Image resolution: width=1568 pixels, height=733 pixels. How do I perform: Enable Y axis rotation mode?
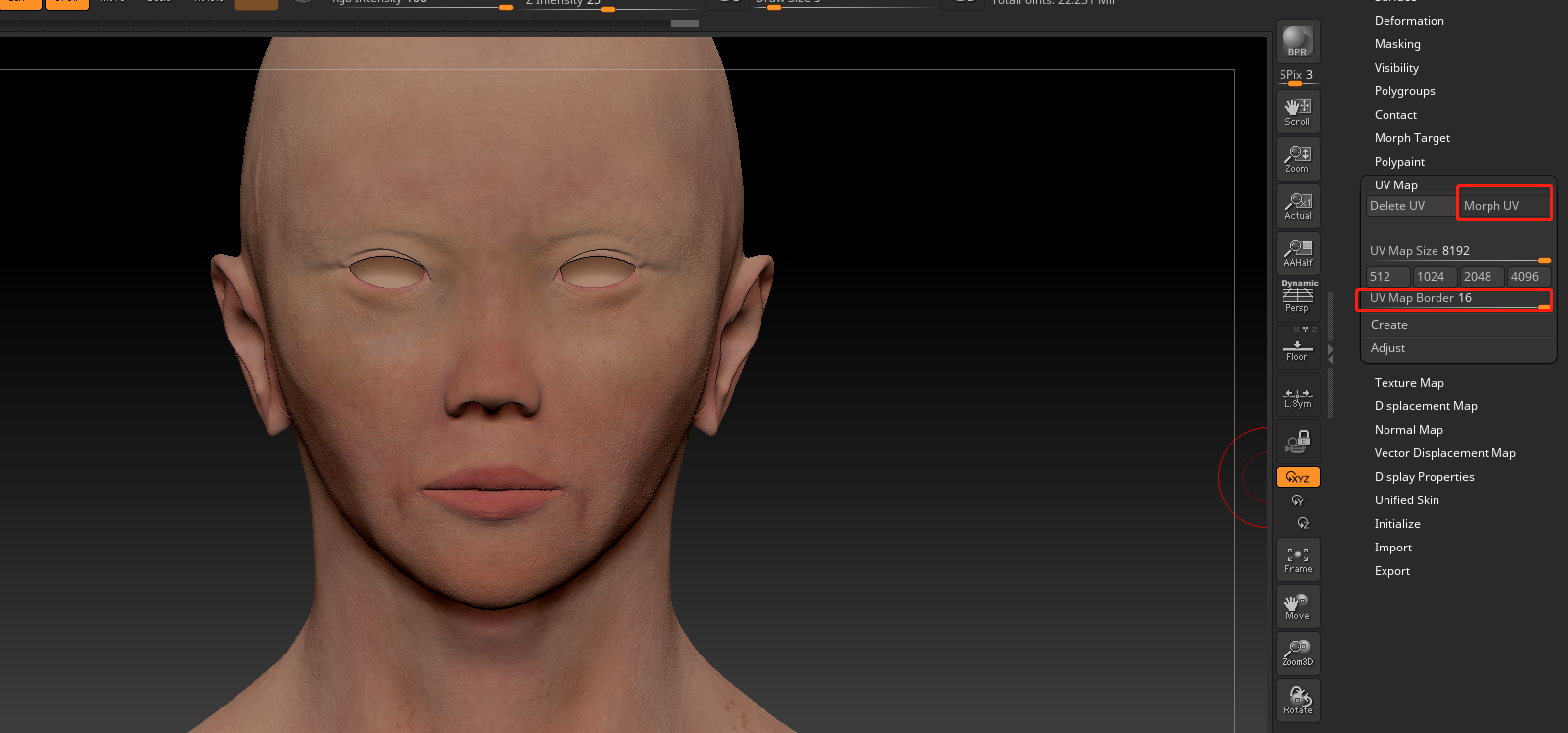[1297, 500]
